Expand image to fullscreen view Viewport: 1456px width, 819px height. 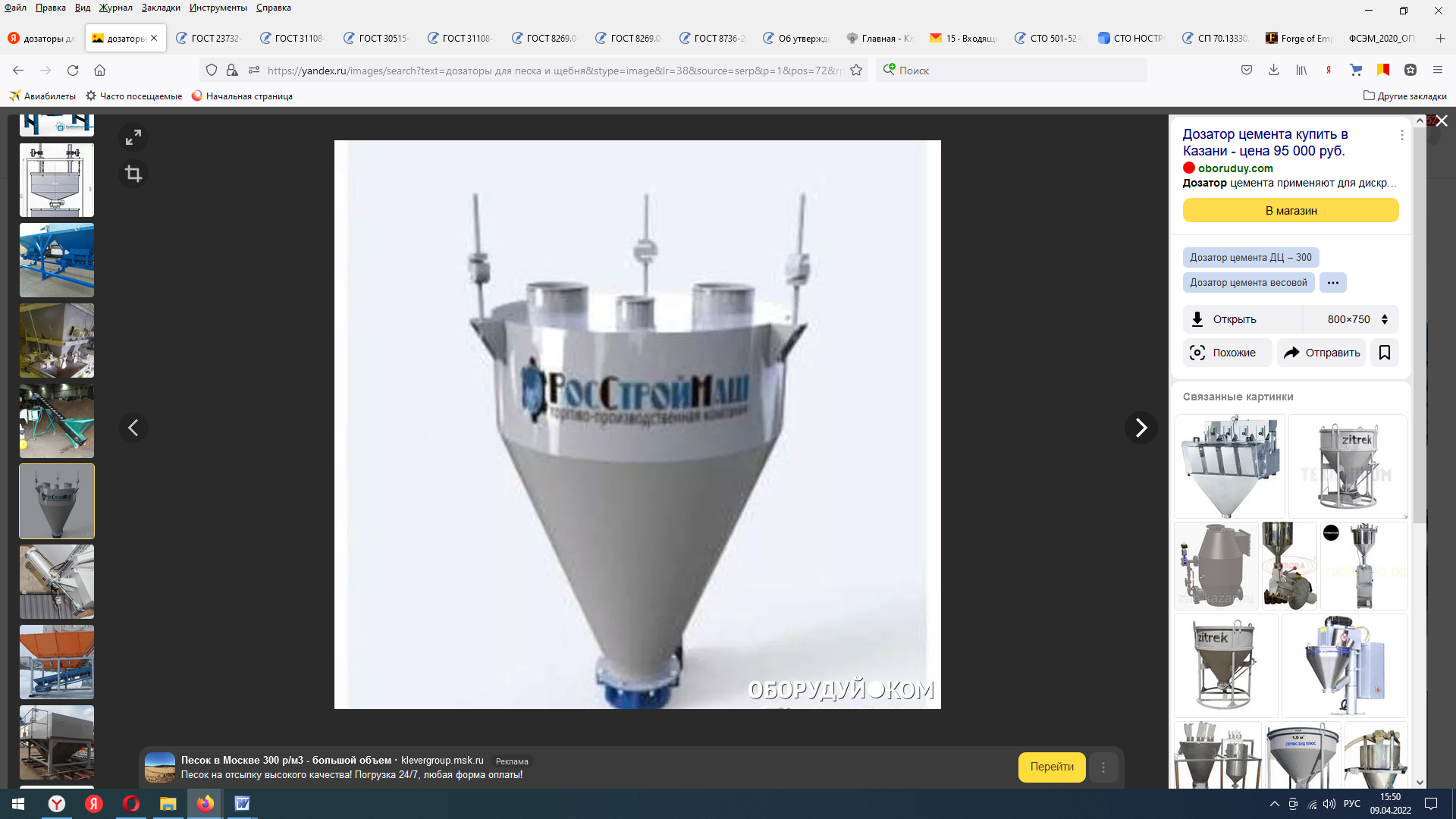point(133,137)
